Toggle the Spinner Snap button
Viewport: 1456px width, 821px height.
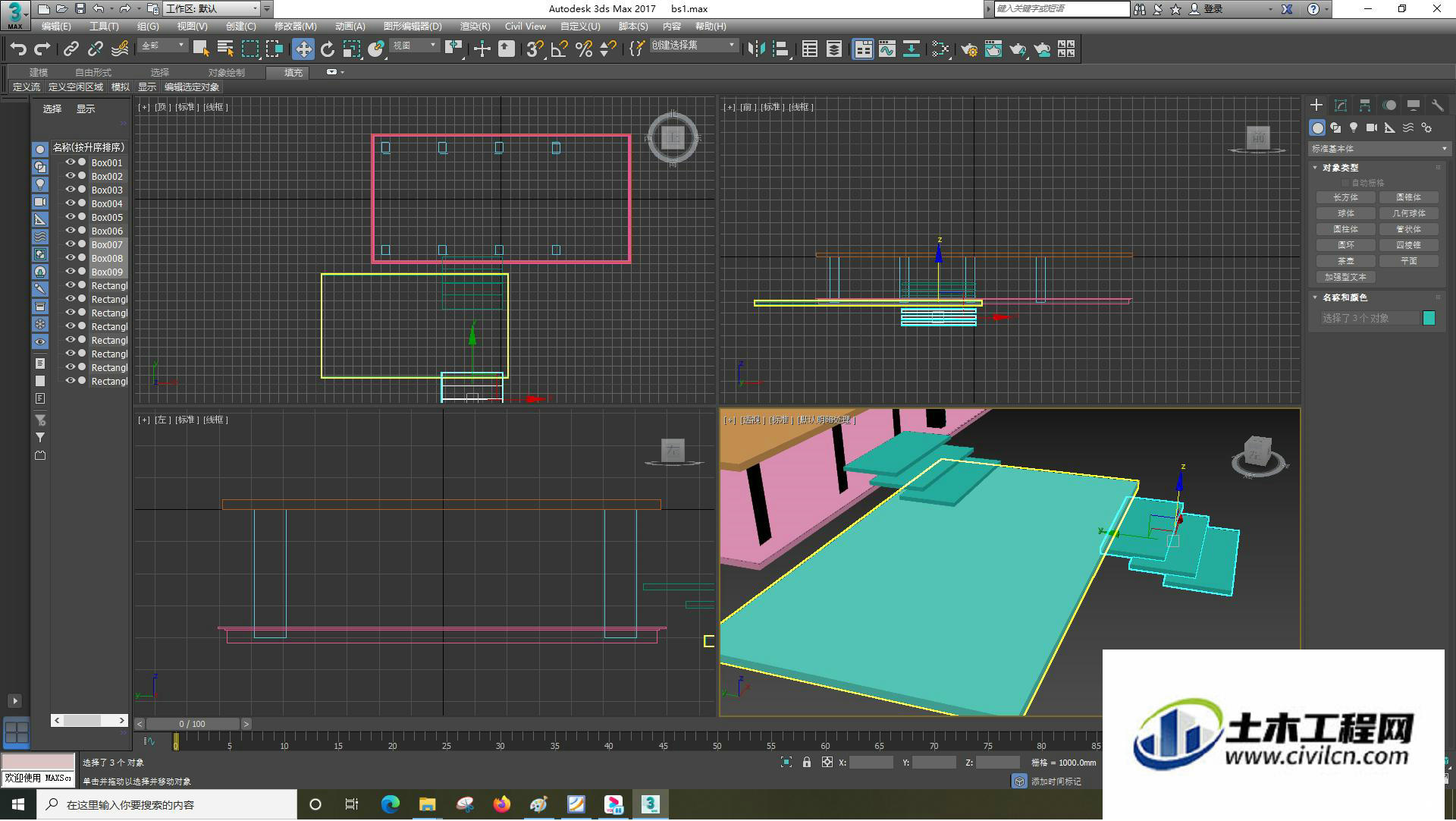tap(608, 49)
